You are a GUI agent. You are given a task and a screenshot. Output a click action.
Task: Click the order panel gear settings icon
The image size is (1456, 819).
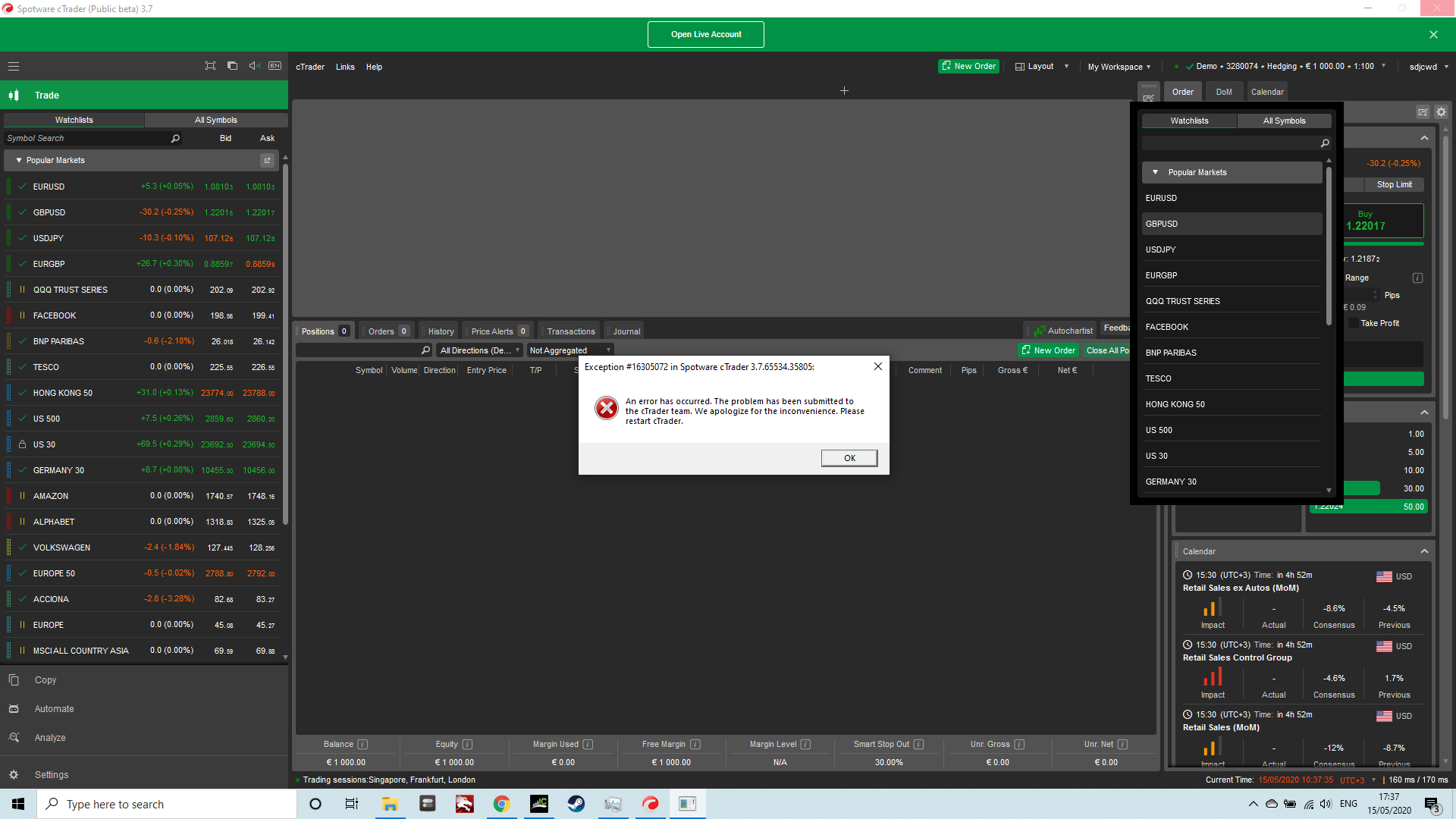click(x=1441, y=112)
